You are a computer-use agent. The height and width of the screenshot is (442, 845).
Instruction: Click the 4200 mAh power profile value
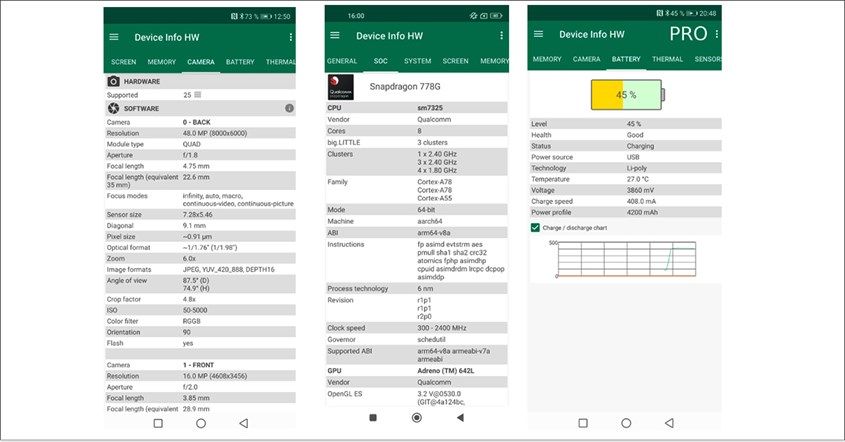642,212
